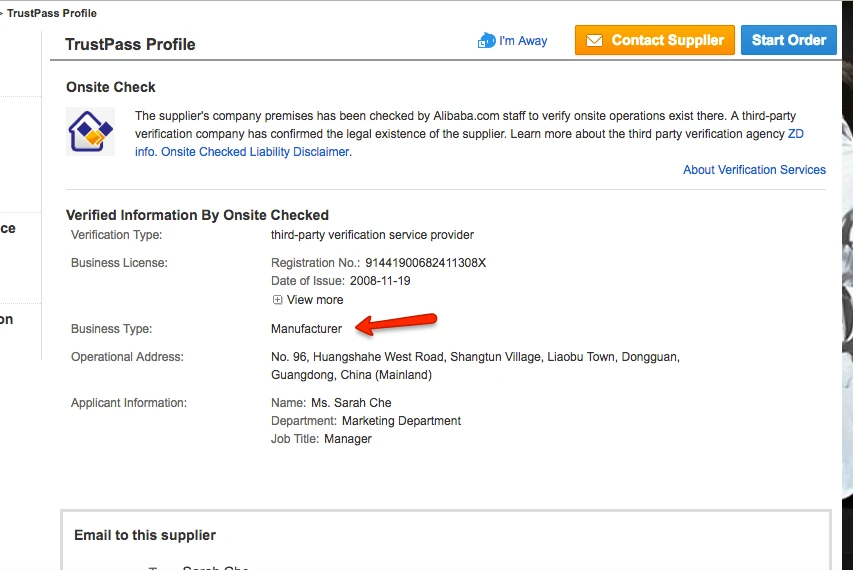Click the TrustPass Profile breadcrumb
This screenshot has height=570, width=853.
click(52, 13)
